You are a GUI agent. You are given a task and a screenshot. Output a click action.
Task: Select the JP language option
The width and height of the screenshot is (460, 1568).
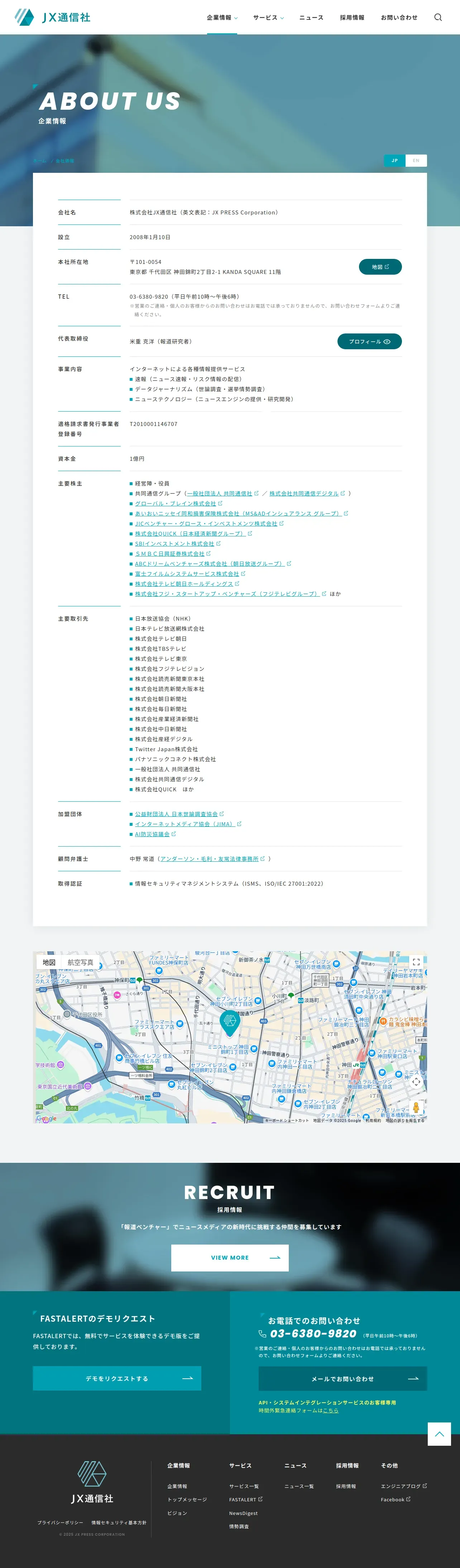395,161
